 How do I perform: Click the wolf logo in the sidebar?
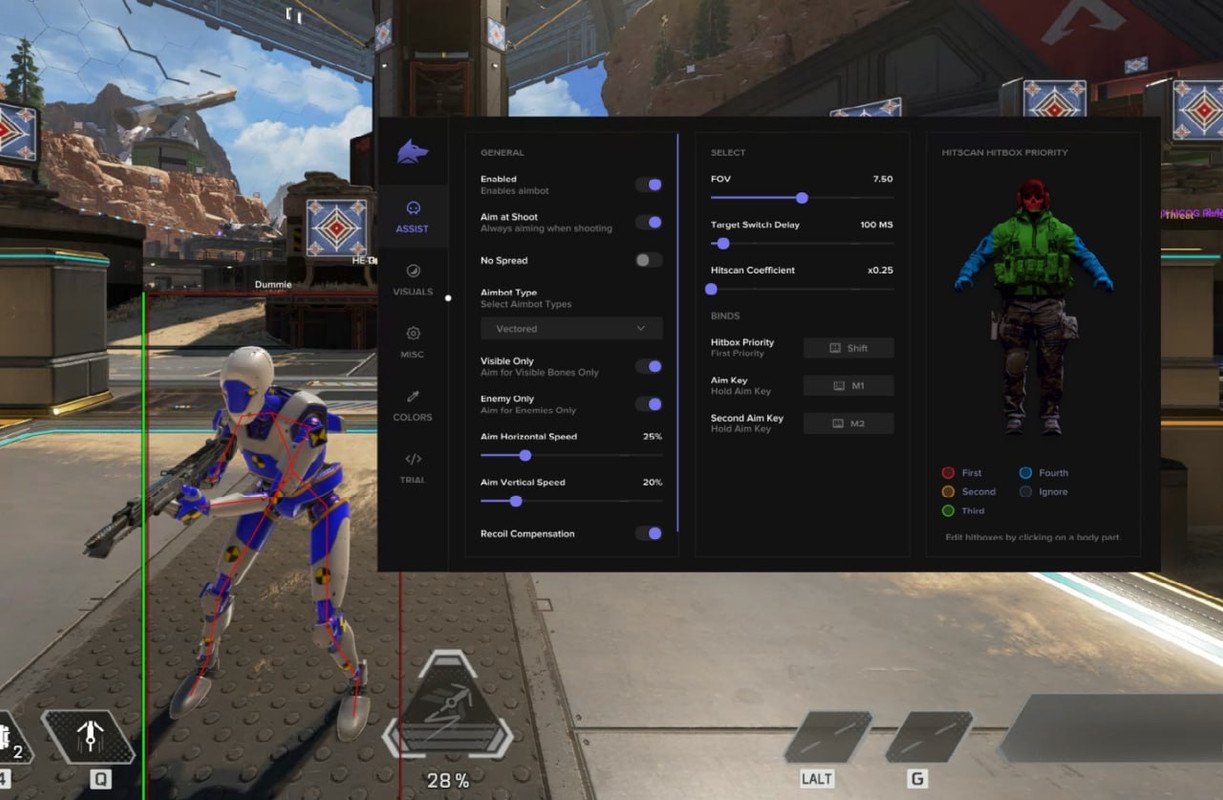(x=412, y=152)
